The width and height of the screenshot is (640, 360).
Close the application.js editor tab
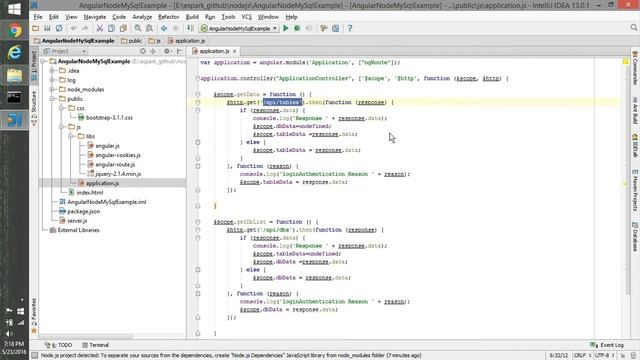point(234,51)
